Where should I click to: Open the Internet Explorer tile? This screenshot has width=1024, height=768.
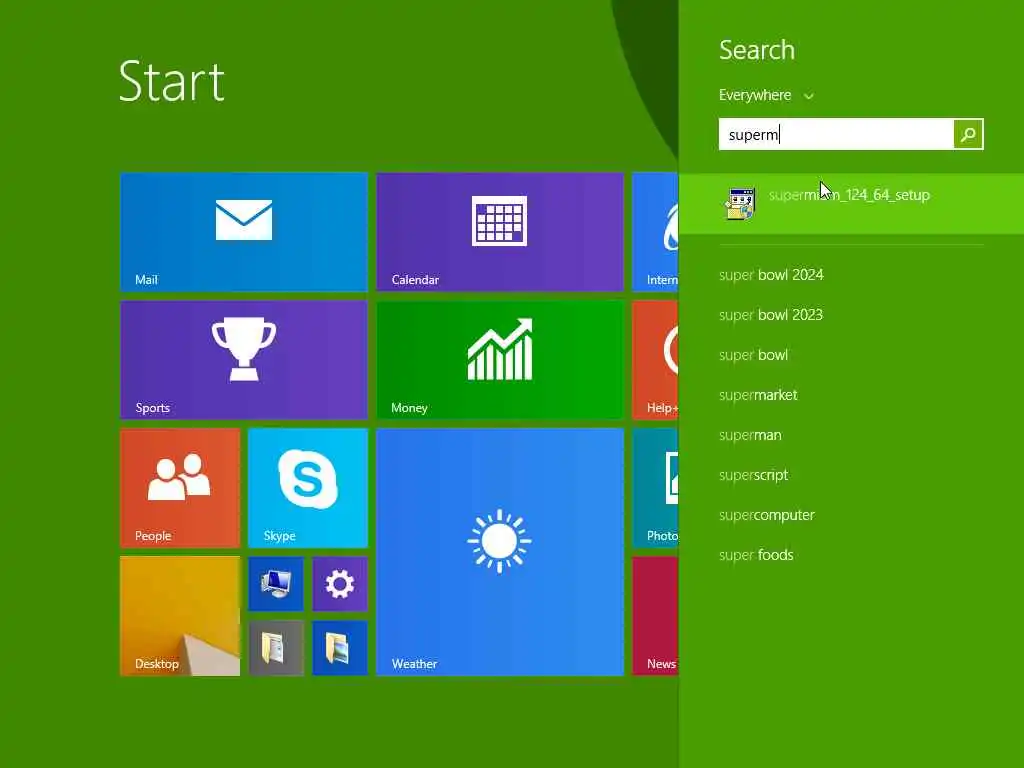(655, 231)
